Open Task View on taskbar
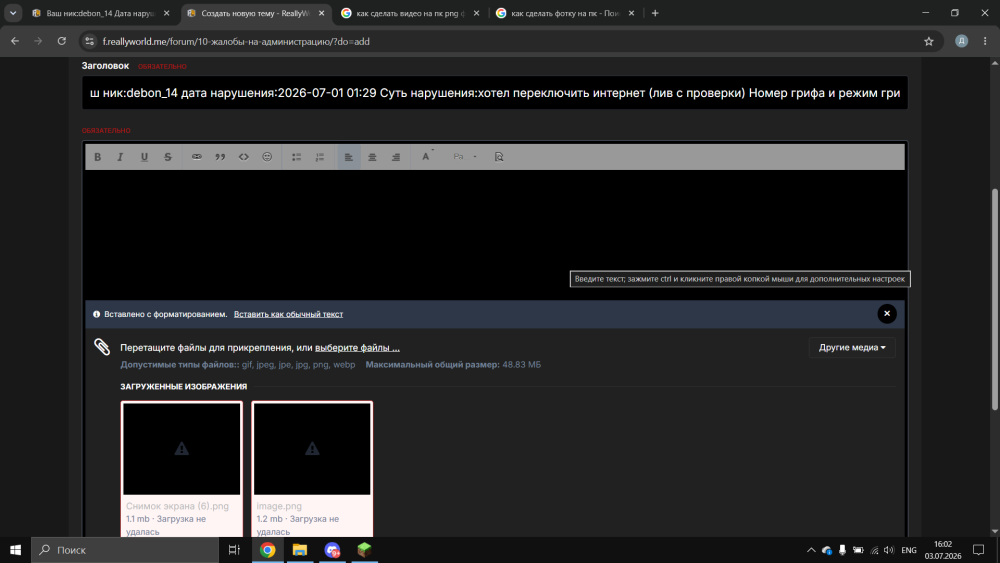 [234, 550]
